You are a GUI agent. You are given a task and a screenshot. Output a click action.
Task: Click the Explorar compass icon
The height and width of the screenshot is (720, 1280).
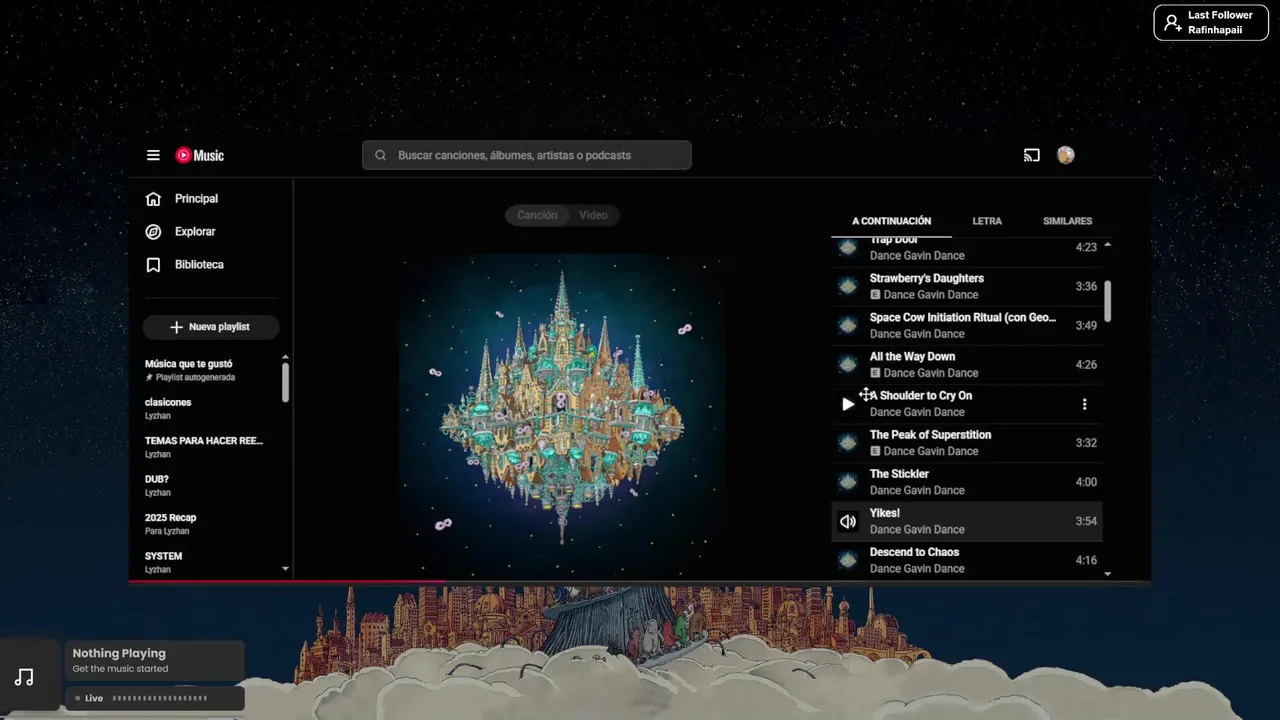(153, 231)
